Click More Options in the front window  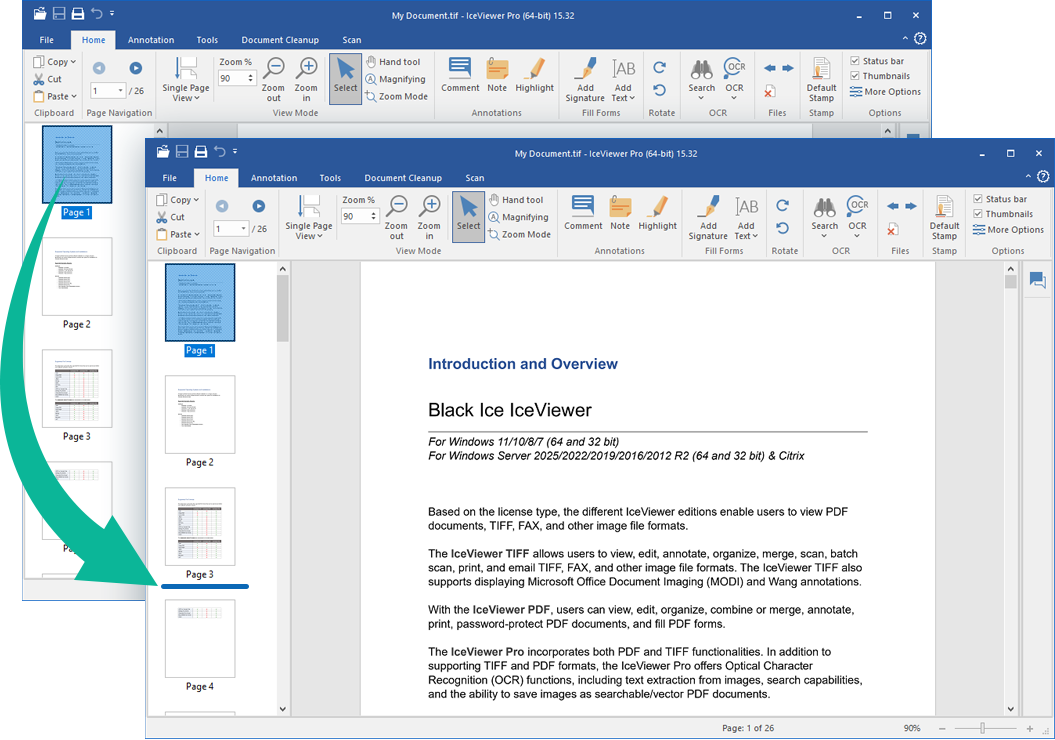click(1008, 230)
